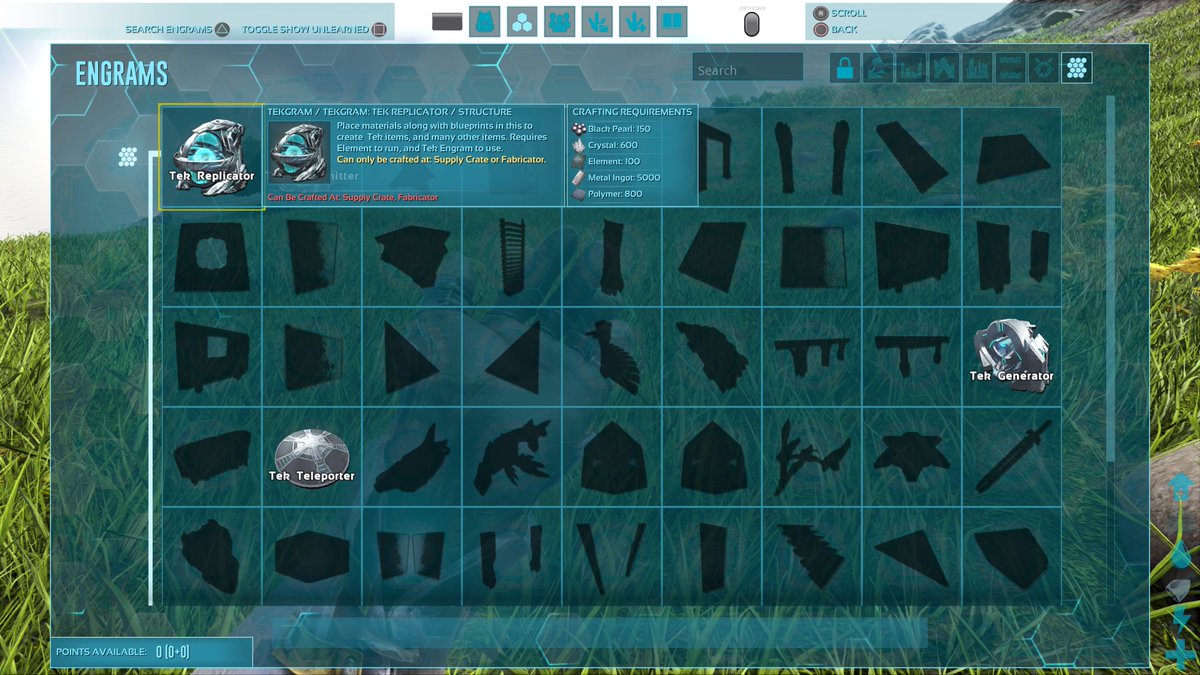This screenshot has width=1200, height=675.
Task: Click the horned circle filter icon
Action: pos(1044,68)
